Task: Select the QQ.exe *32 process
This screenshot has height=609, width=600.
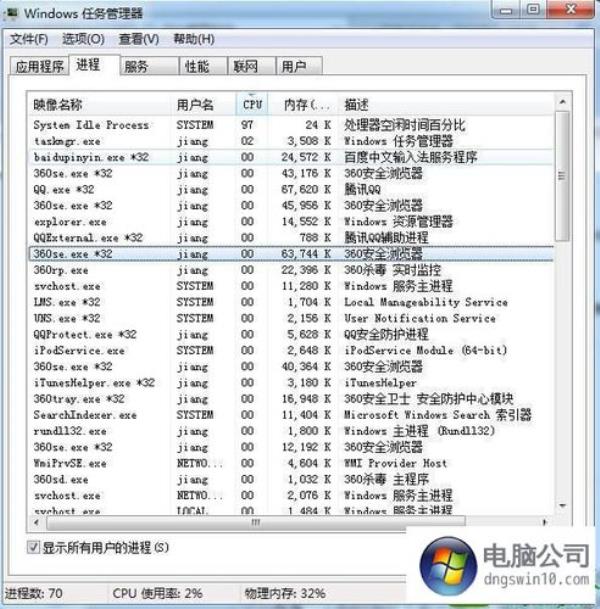Action: point(291,190)
